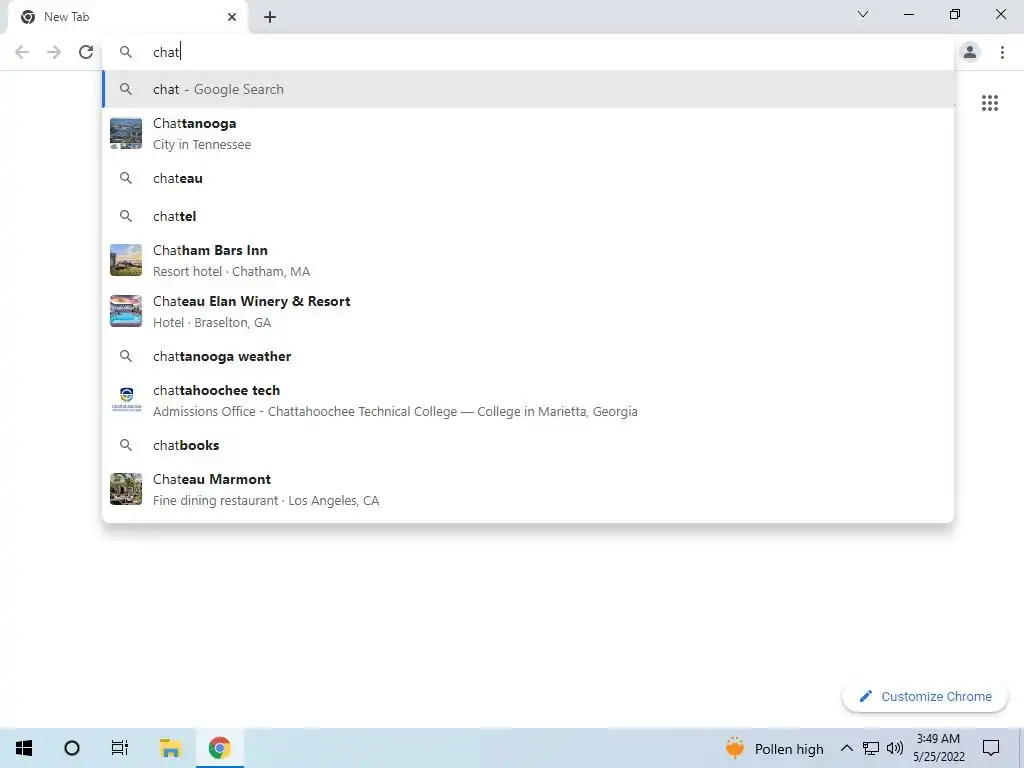Screen dimensions: 1024x768
Task: Open the tab search chevron
Action: point(863,14)
